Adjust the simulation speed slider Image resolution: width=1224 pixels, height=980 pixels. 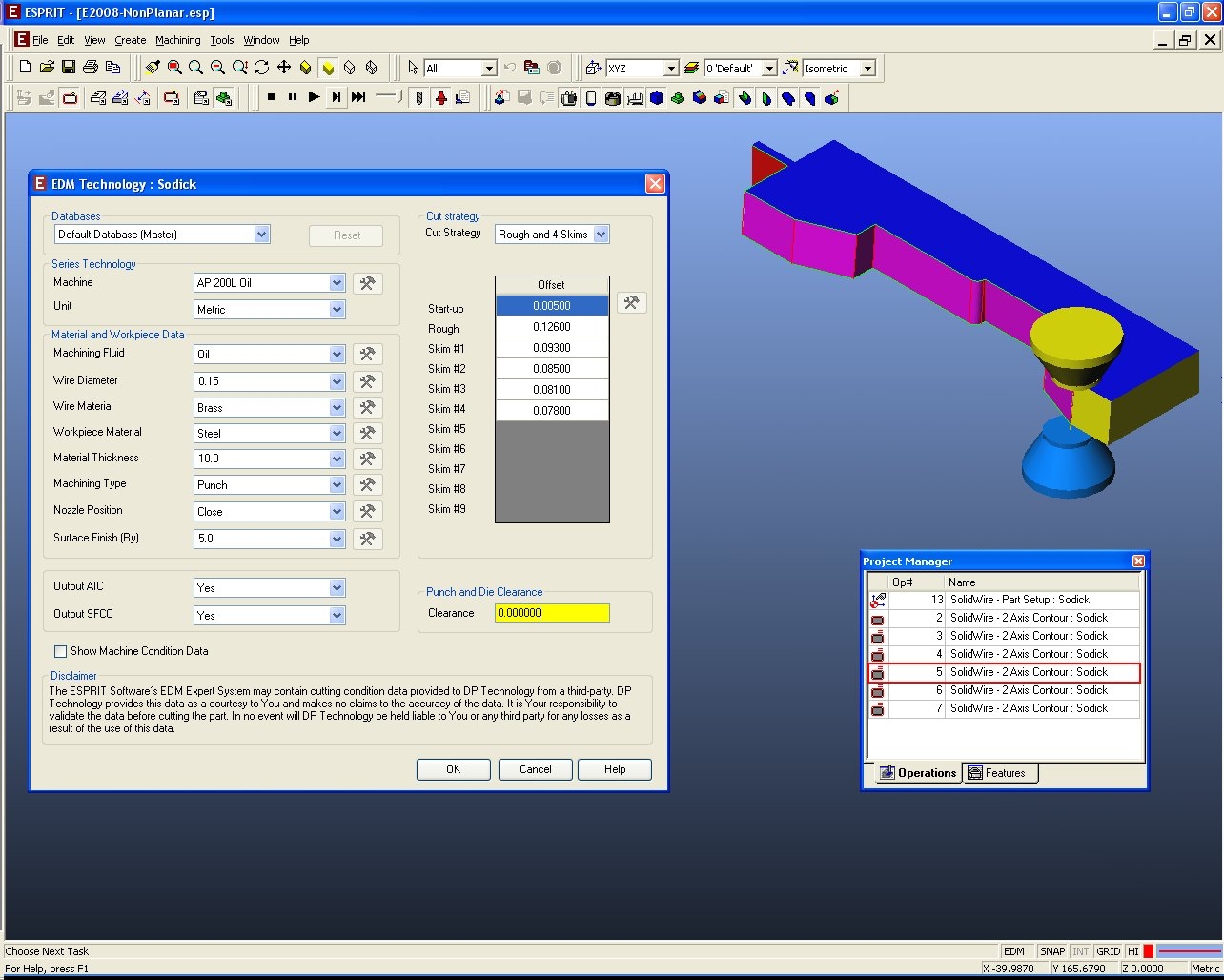[390, 97]
